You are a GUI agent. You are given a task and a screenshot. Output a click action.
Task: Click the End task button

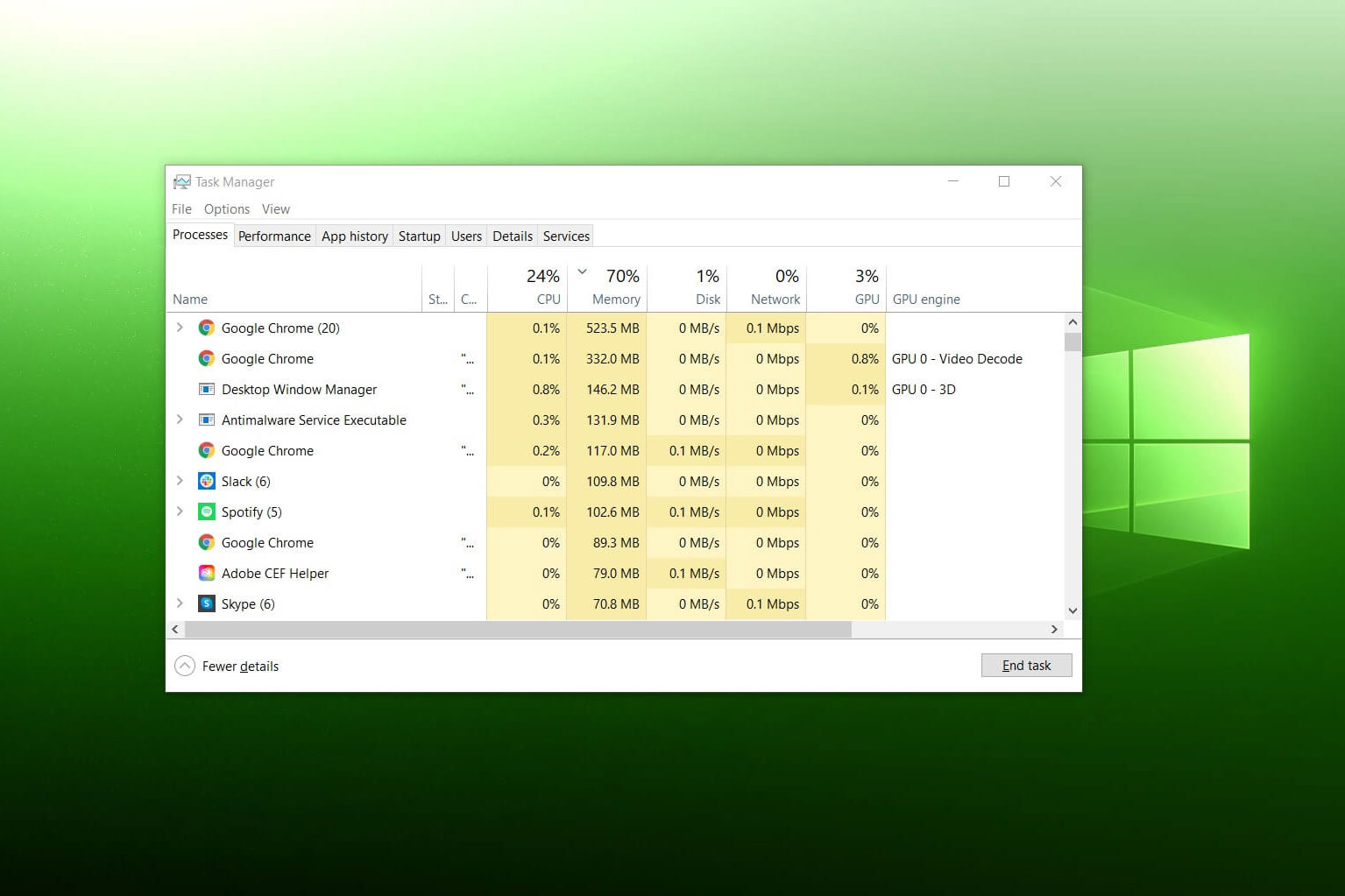(1026, 666)
